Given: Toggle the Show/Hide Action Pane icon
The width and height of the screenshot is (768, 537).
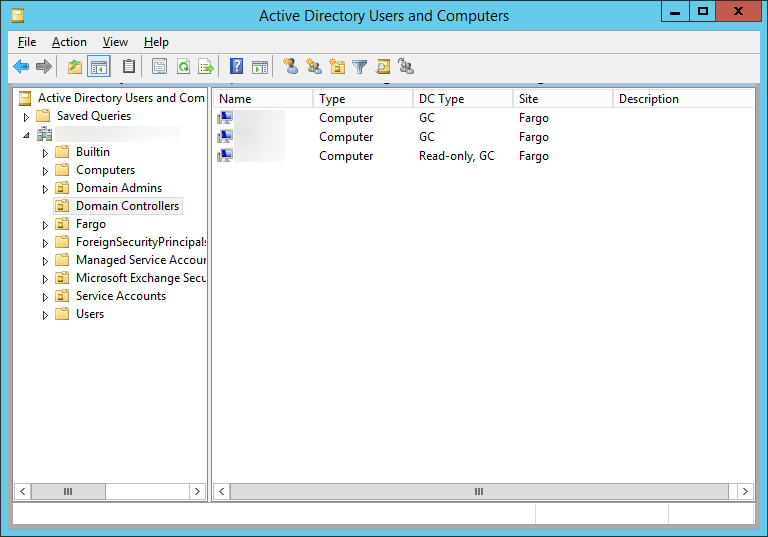Looking at the screenshot, I should pyautogui.click(x=260, y=66).
